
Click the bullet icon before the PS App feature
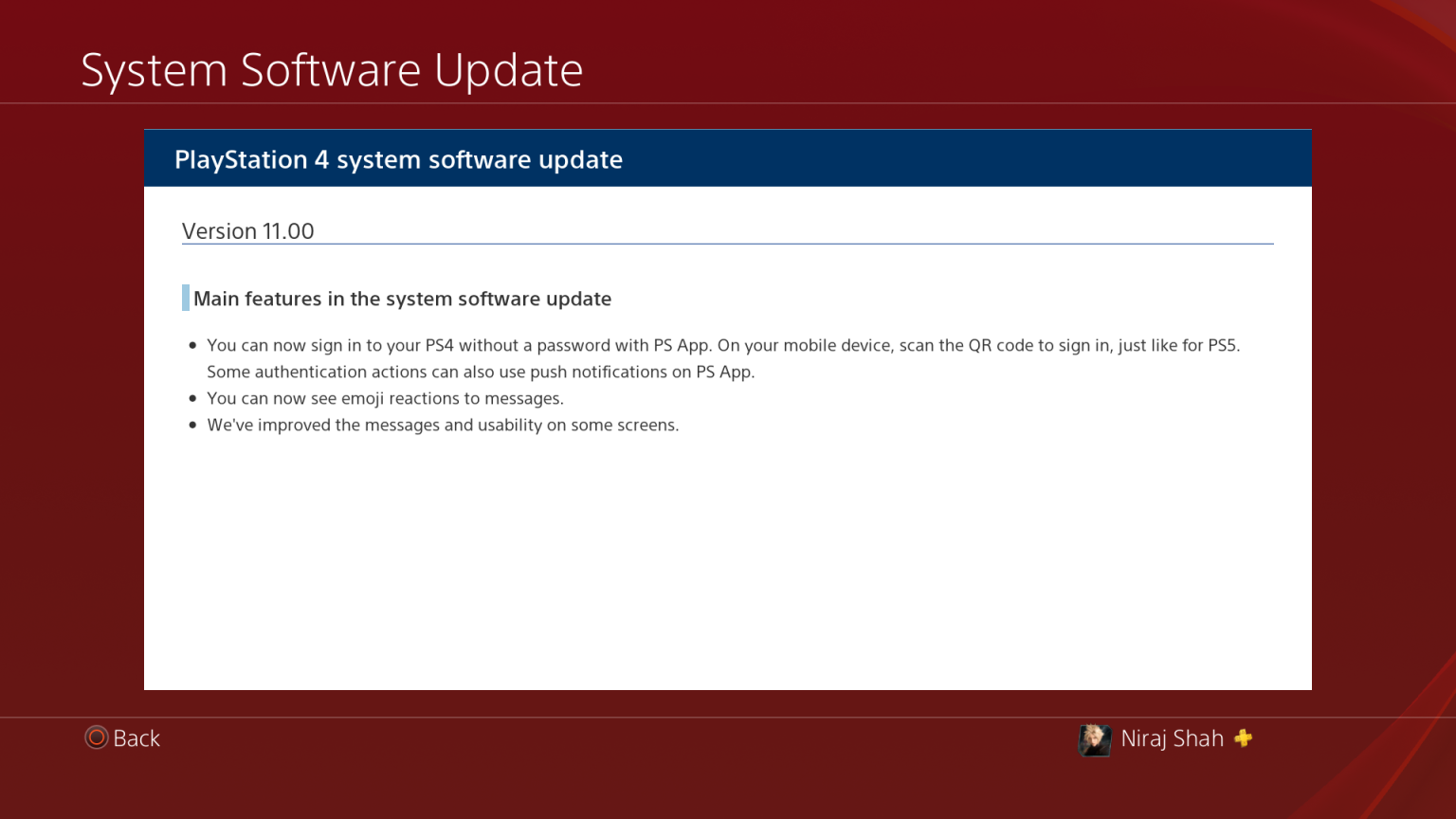[x=193, y=345]
